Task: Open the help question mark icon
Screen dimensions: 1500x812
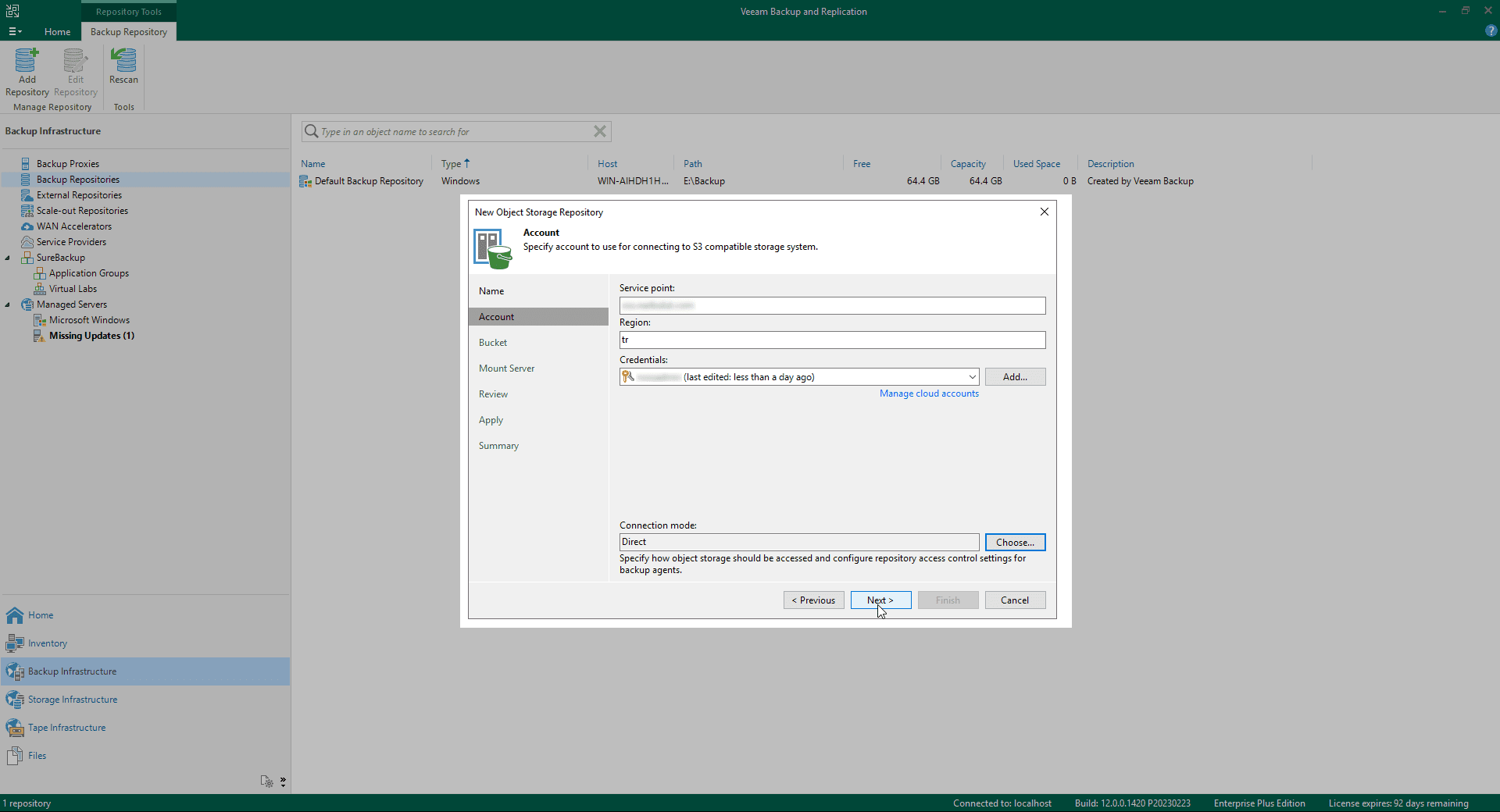Action: coord(1491,31)
